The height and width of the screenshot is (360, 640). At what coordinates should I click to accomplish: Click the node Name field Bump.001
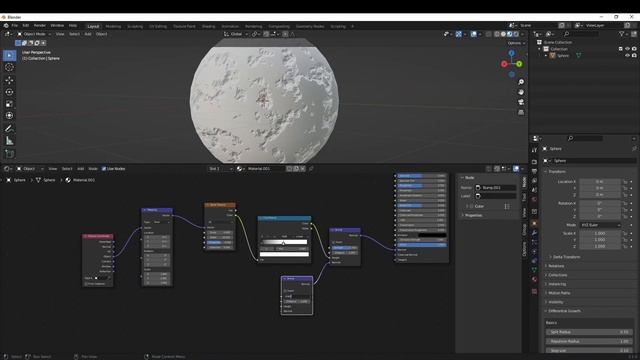click(x=496, y=188)
